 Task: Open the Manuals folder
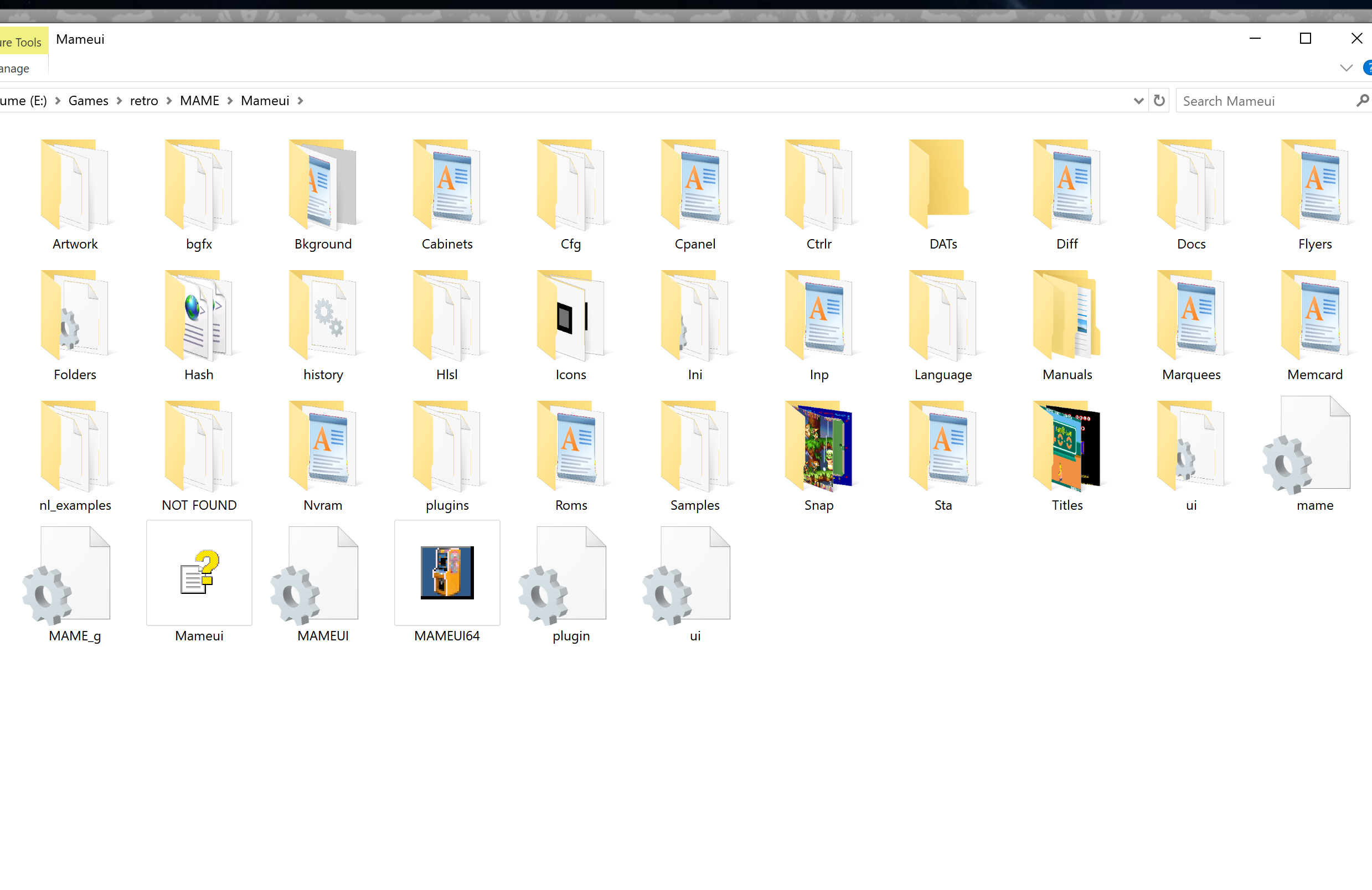pyautogui.click(x=1067, y=325)
